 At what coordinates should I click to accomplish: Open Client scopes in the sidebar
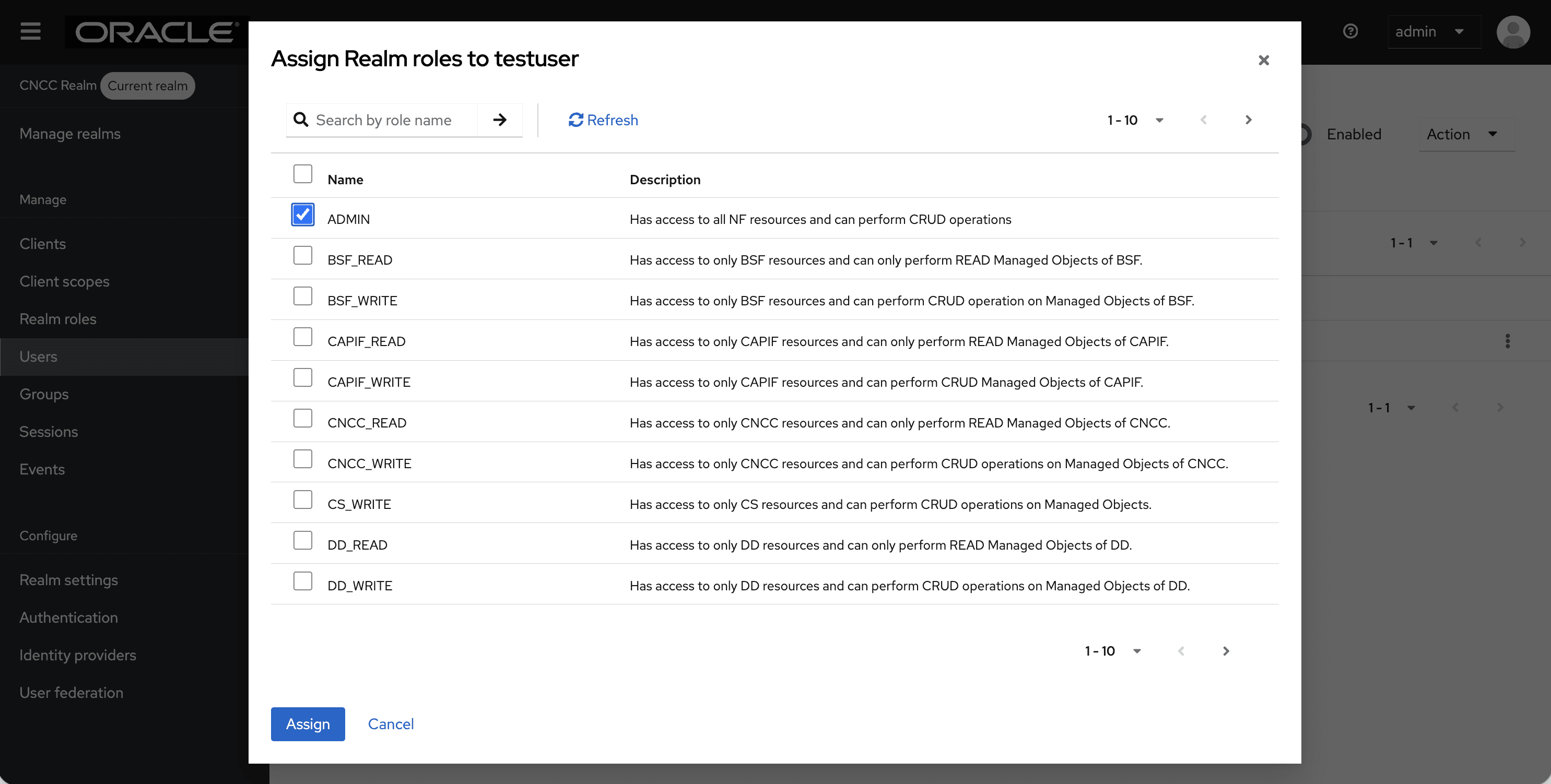pyautogui.click(x=64, y=281)
